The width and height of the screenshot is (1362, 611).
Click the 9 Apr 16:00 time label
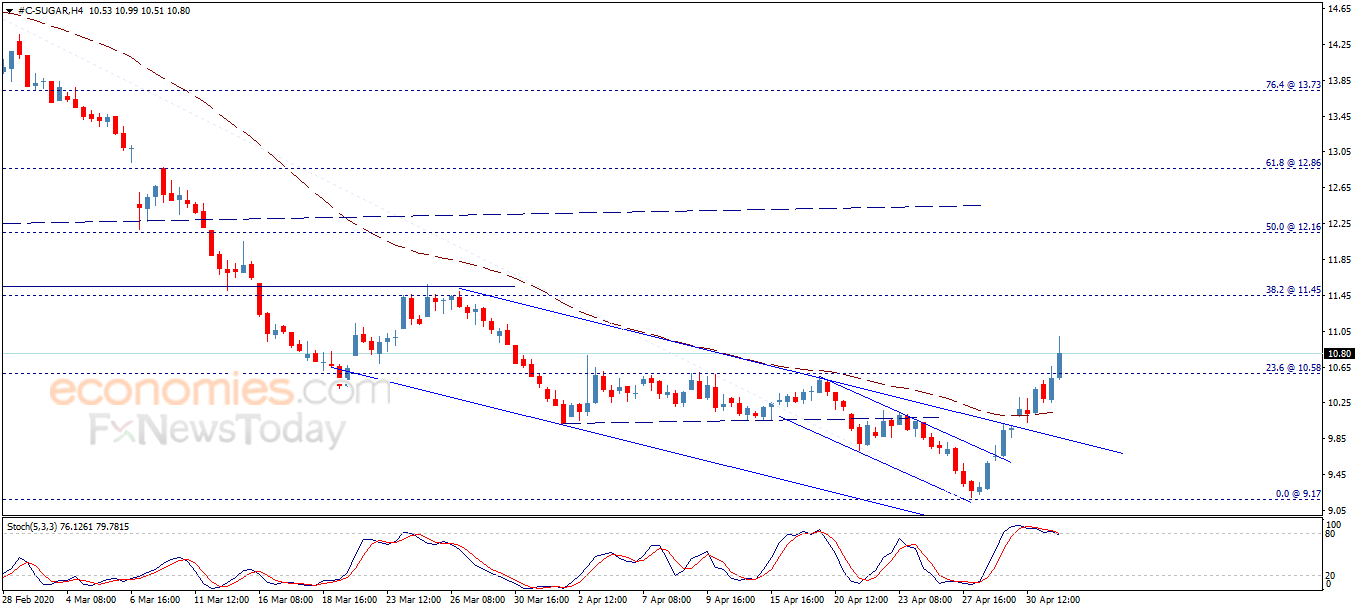[x=732, y=600]
